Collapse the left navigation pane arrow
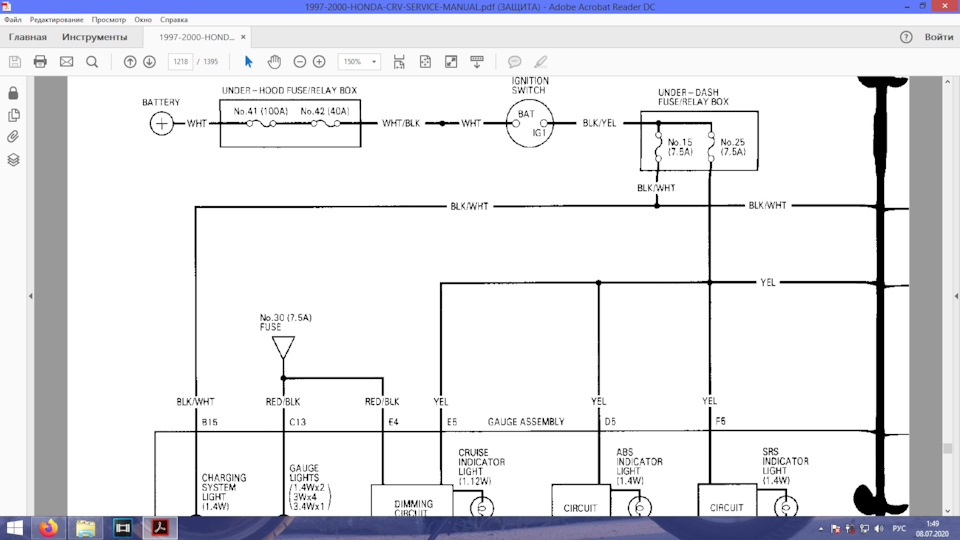The width and height of the screenshot is (960, 540). [x=31, y=296]
